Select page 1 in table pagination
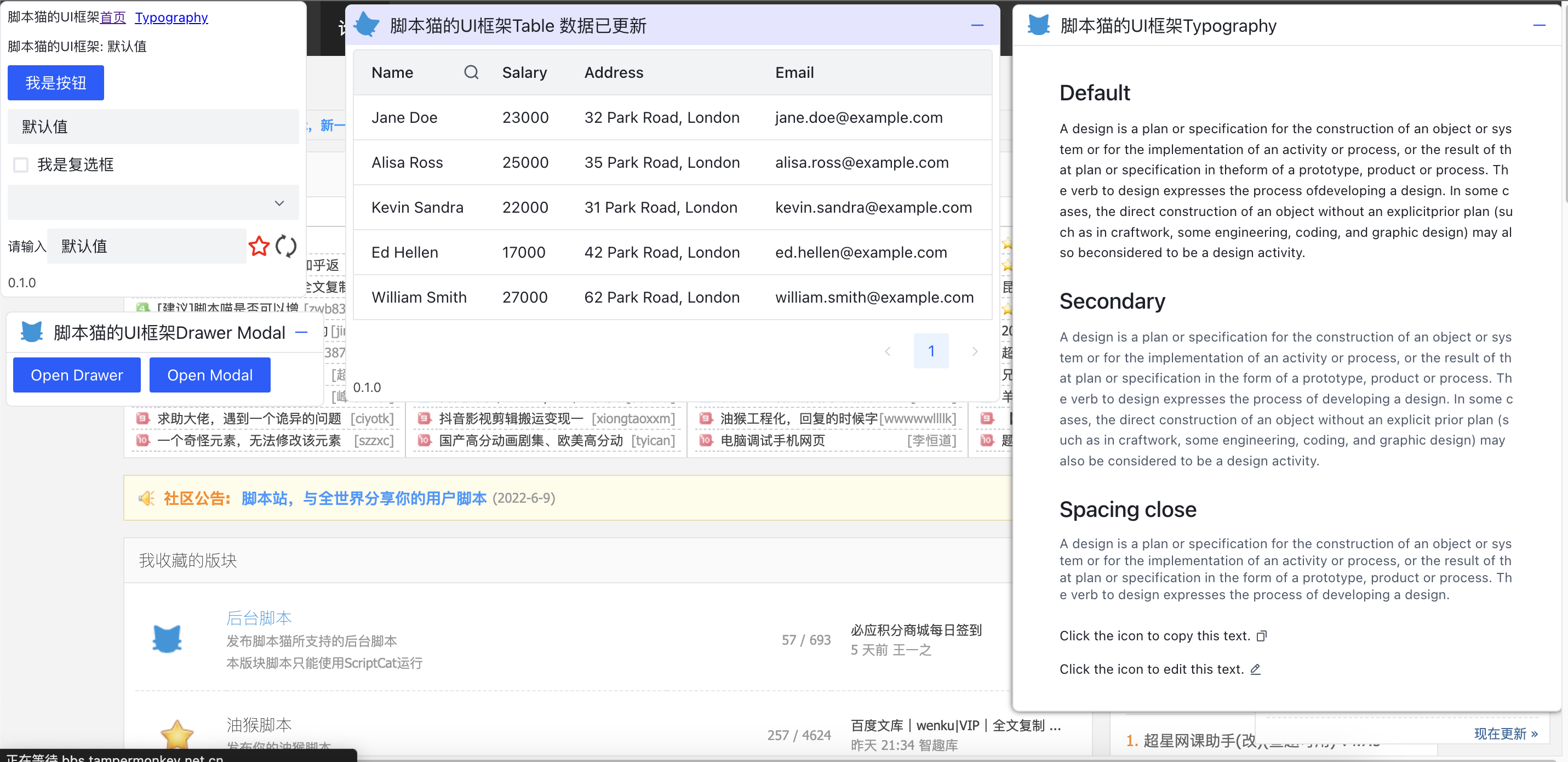 tap(931, 351)
